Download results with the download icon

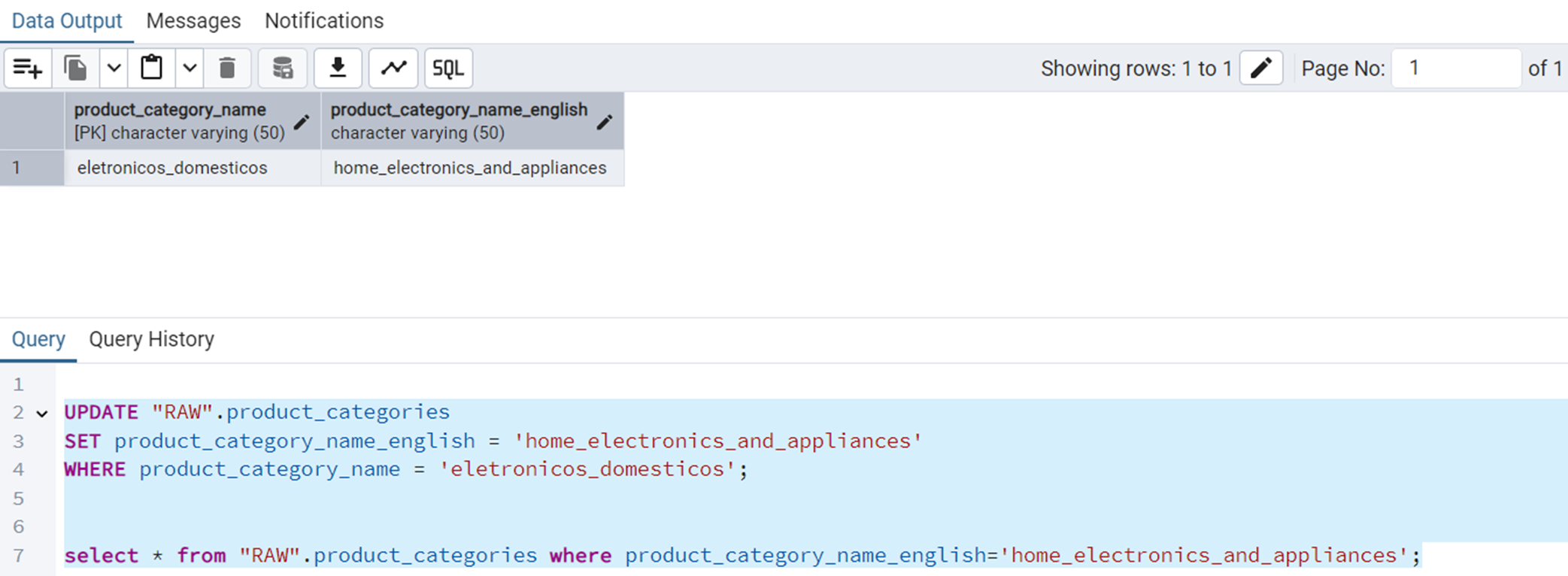[338, 68]
